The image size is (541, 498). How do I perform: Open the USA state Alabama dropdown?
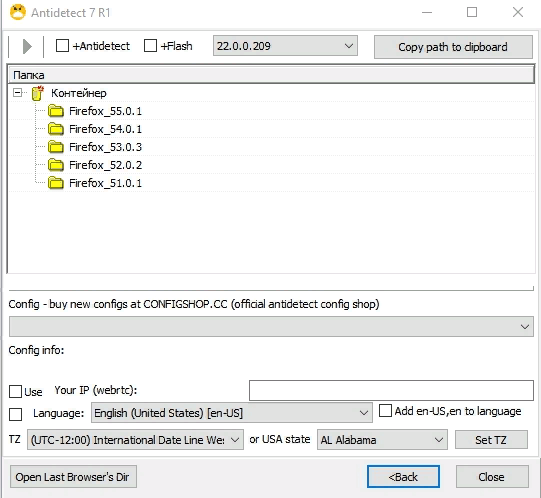(x=382, y=440)
